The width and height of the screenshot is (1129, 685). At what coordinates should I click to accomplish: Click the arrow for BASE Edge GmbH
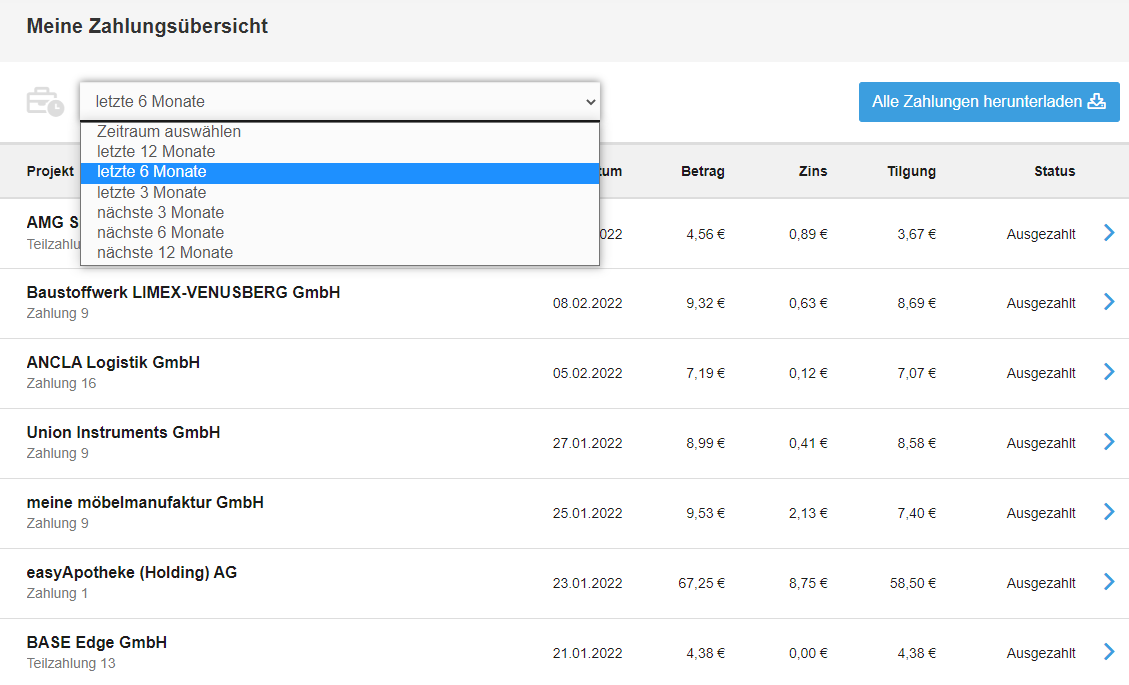[1108, 652]
